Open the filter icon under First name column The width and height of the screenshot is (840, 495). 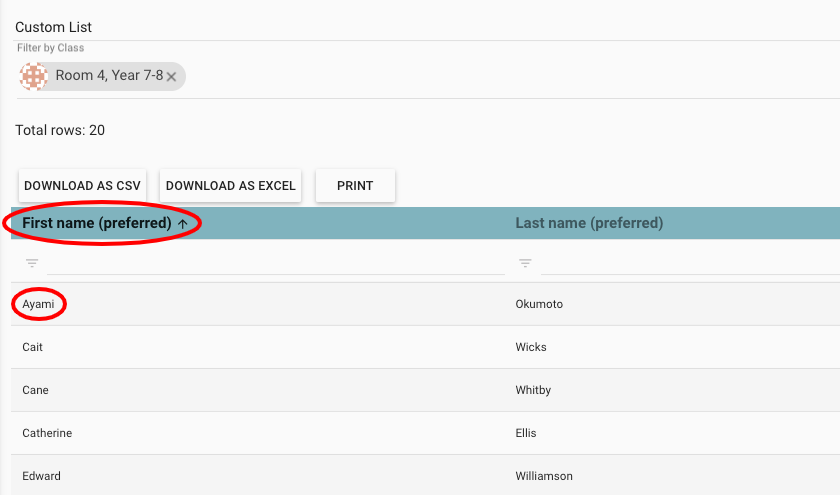[x=32, y=264]
